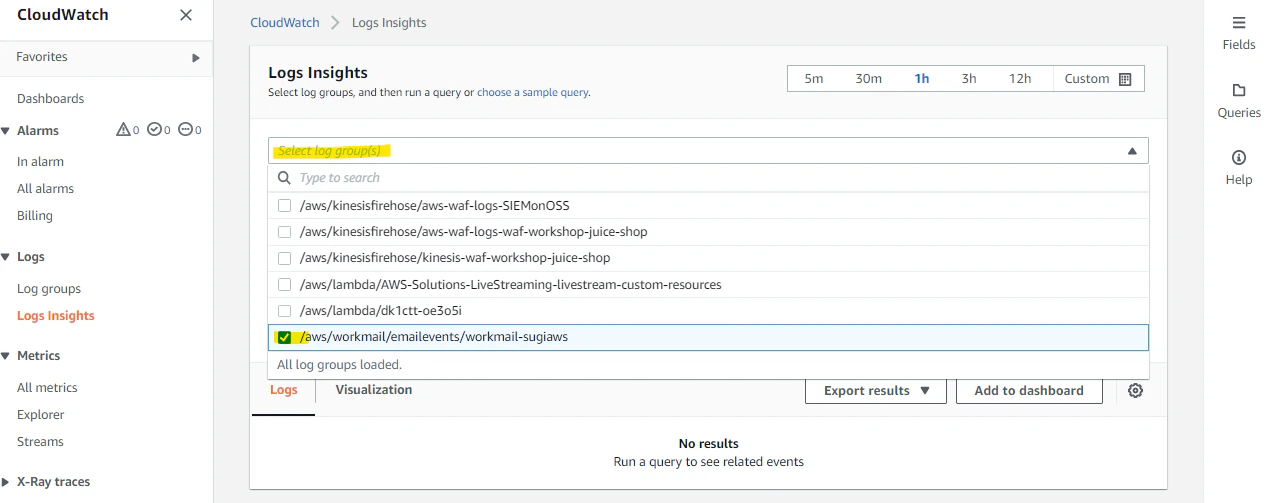
Task: Open In alarm sidebar link
Action: click(x=40, y=162)
